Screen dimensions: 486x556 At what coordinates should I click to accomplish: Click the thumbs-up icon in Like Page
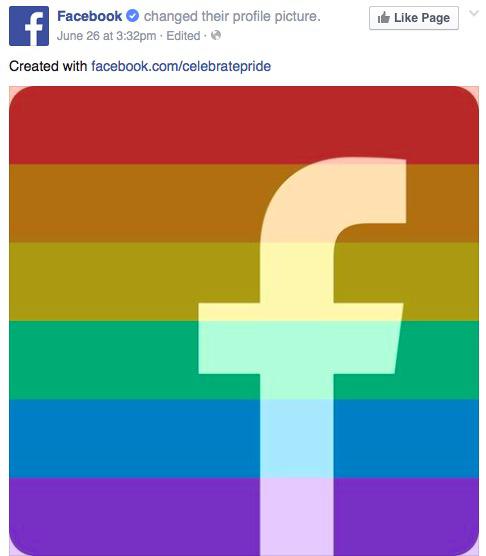[x=384, y=17]
